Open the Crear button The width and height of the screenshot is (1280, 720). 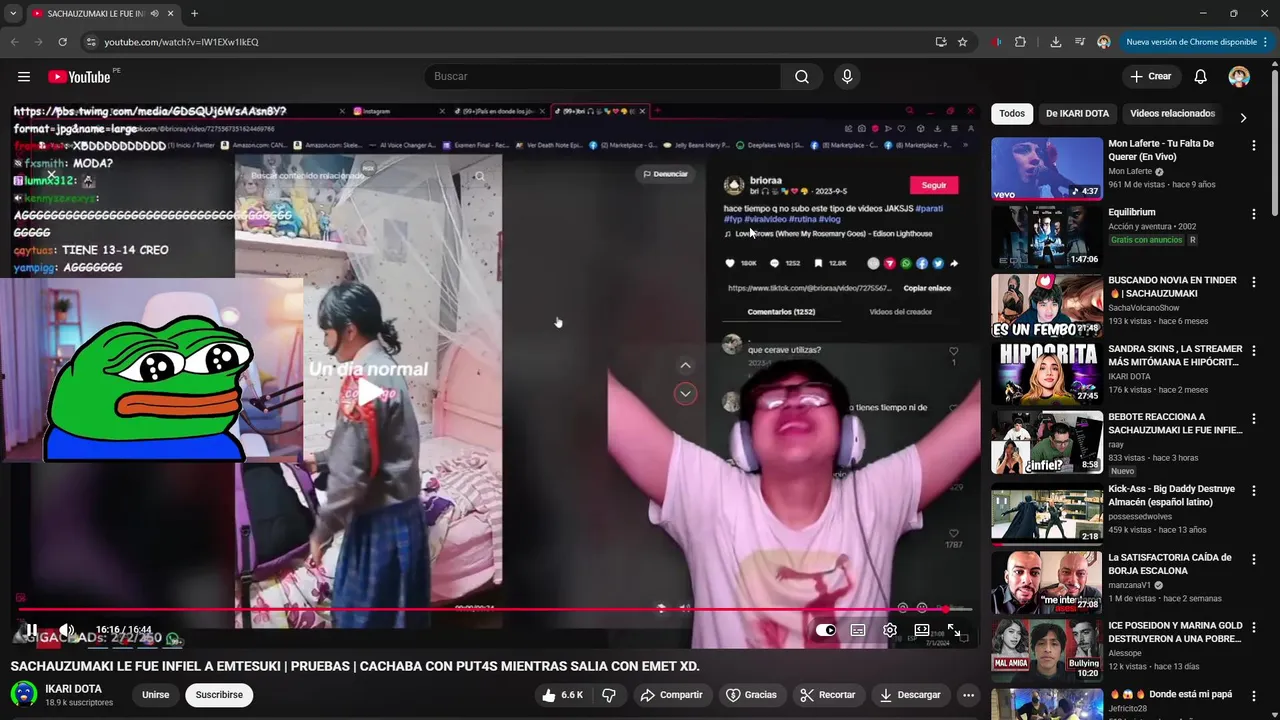tap(1151, 77)
